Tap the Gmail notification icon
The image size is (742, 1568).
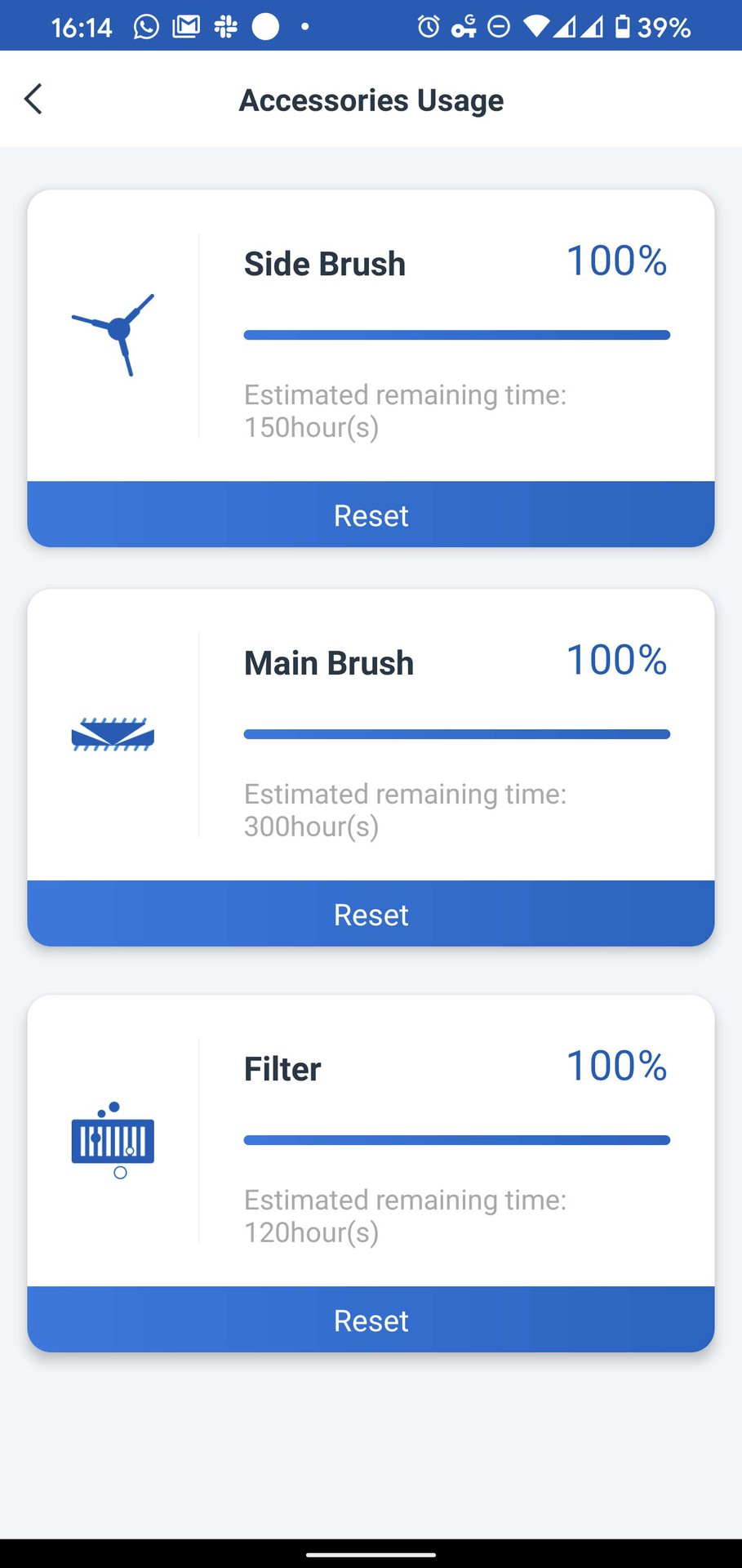pos(186,27)
